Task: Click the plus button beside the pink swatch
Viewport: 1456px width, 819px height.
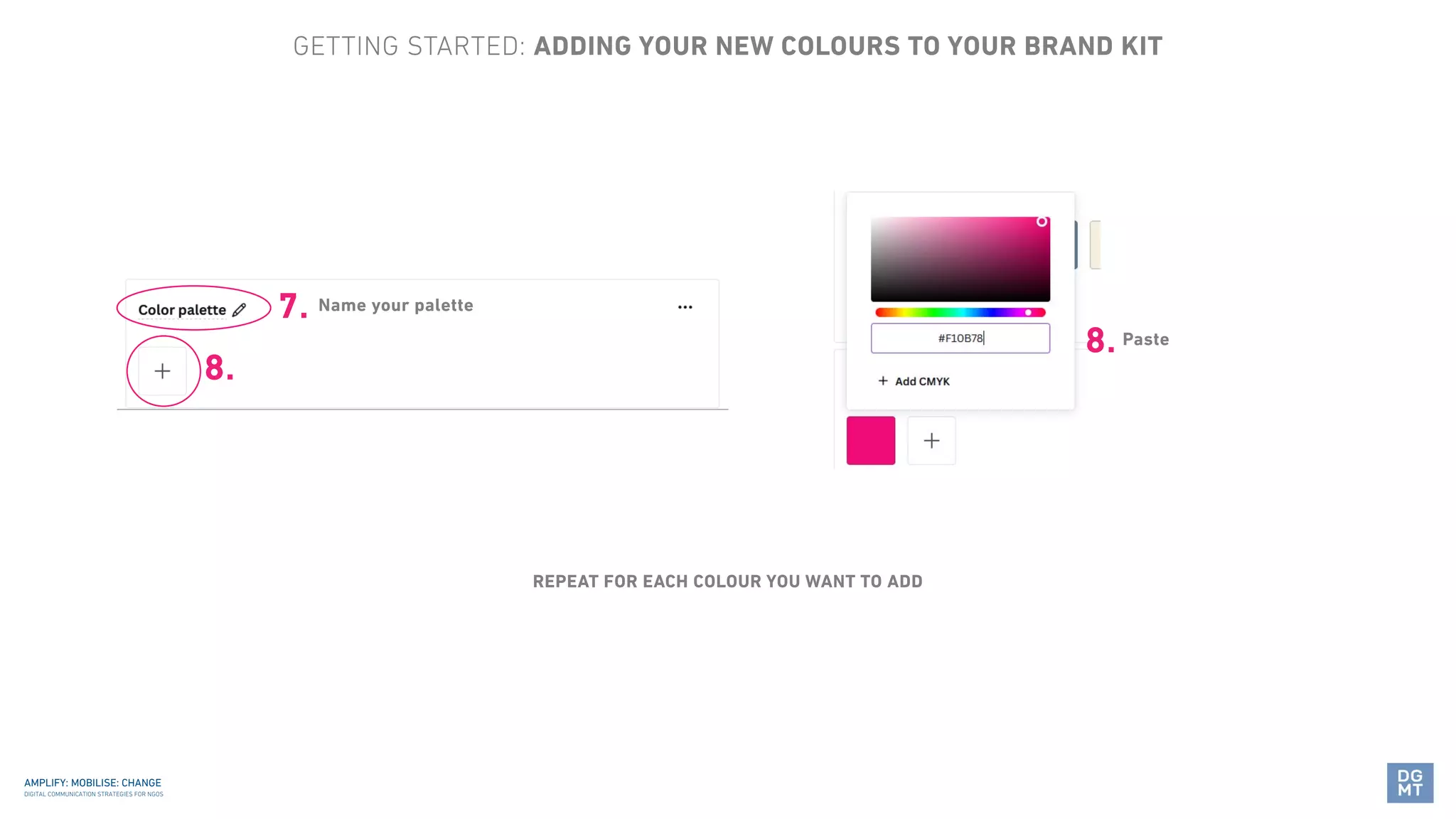Action: coord(931,441)
